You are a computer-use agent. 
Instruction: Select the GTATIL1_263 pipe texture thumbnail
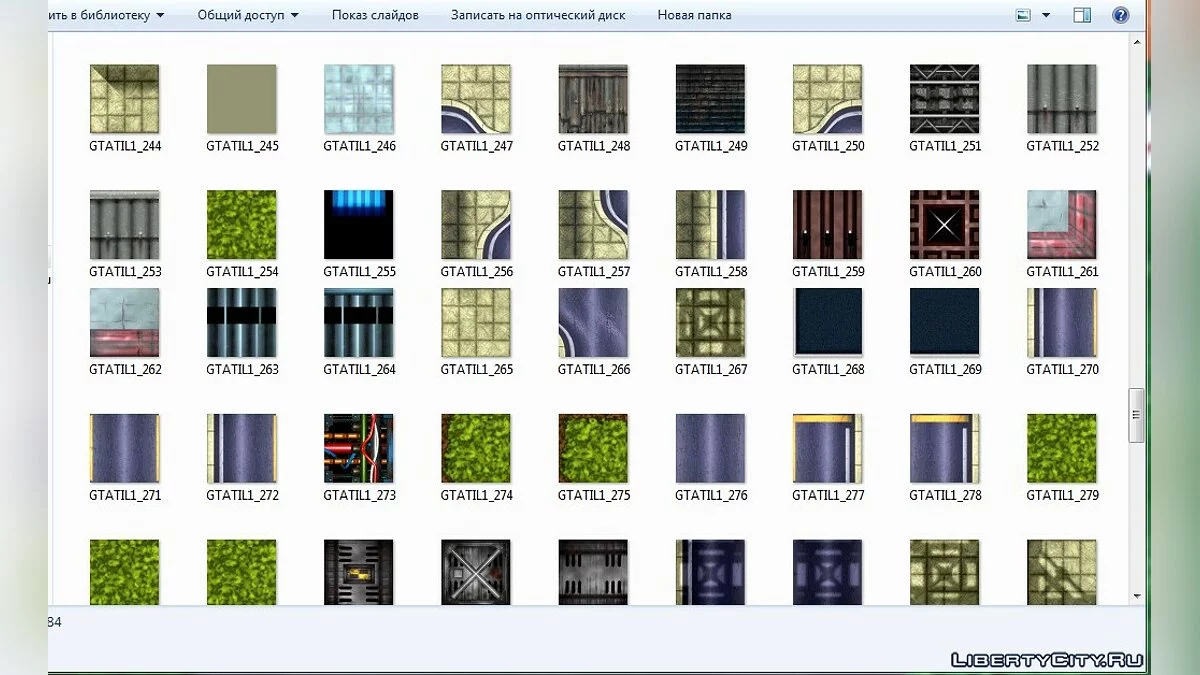coord(241,322)
